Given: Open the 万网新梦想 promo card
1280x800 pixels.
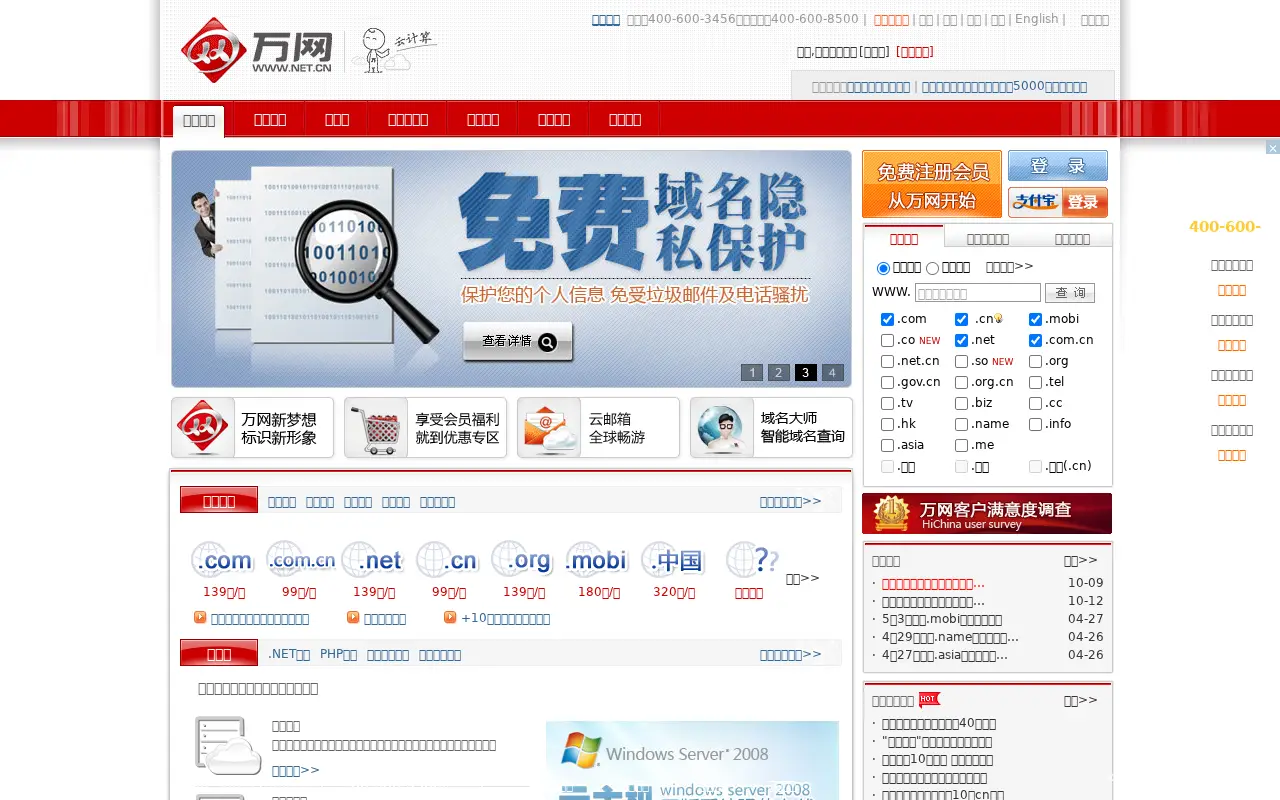Looking at the screenshot, I should pos(252,428).
